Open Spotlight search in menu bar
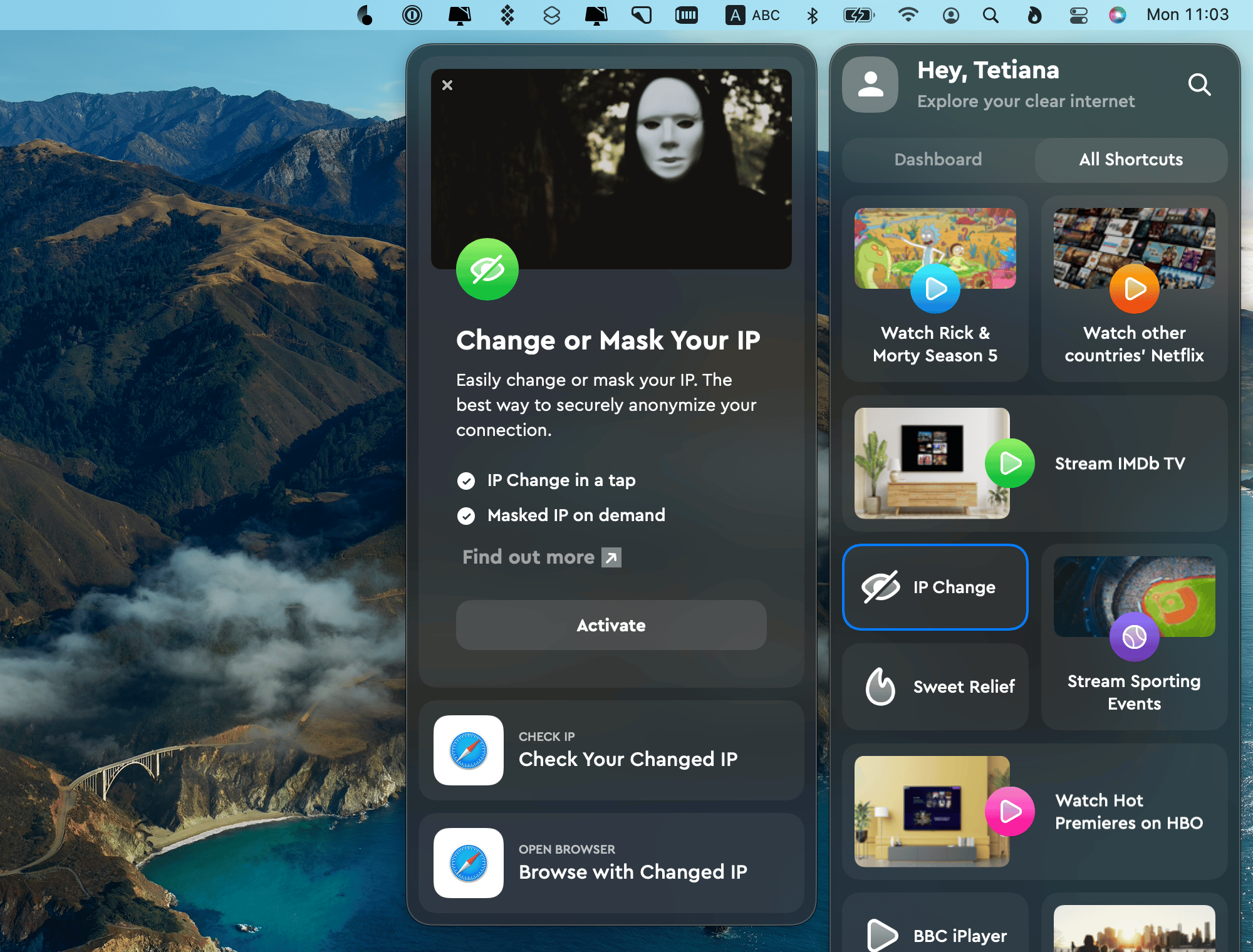 (990, 15)
